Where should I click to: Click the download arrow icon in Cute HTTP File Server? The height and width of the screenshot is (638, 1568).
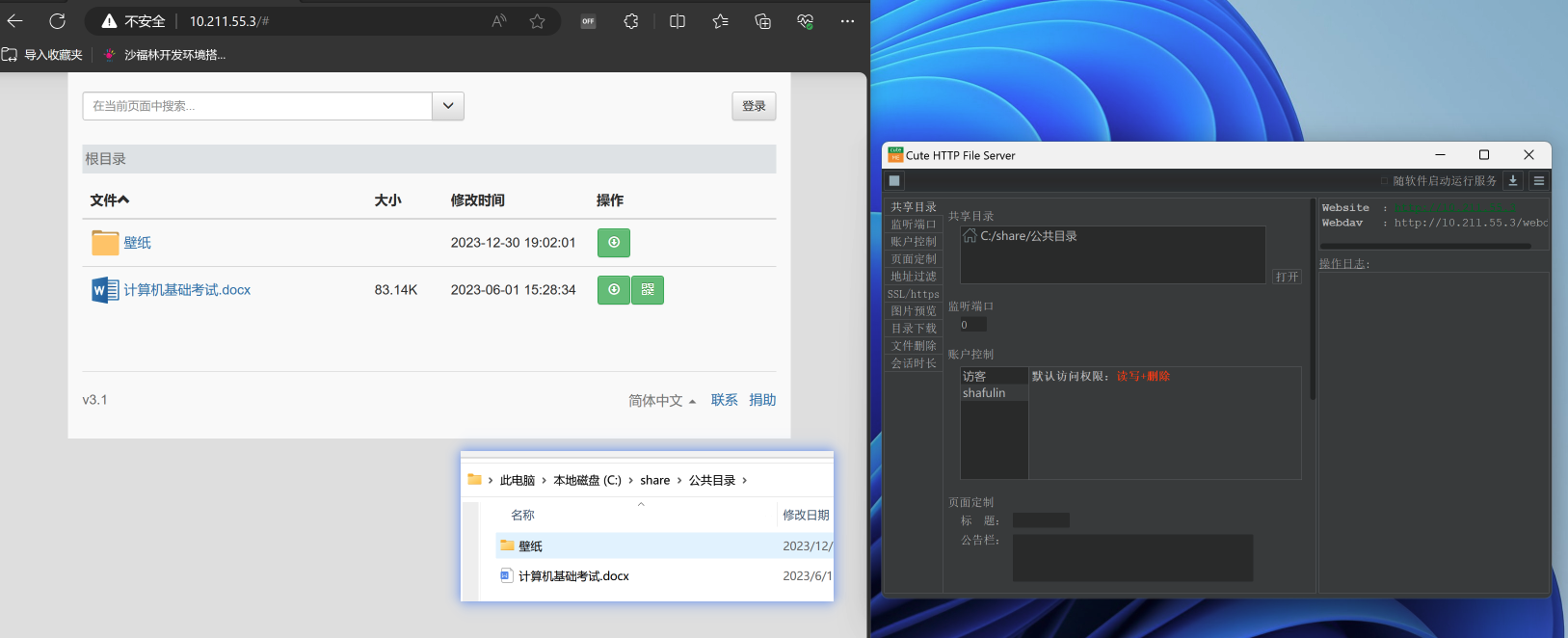click(1513, 181)
